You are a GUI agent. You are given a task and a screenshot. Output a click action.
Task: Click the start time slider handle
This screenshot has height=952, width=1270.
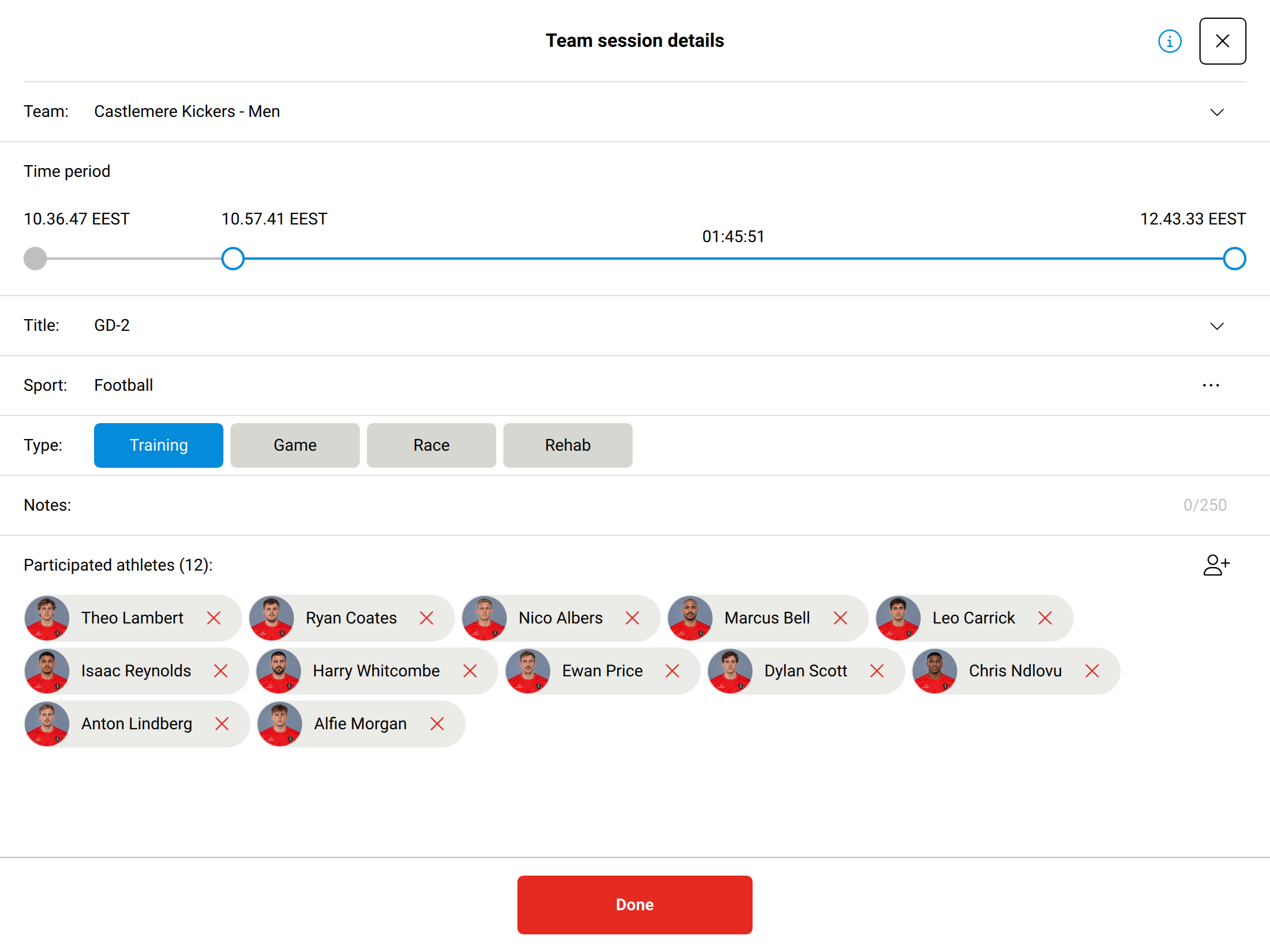click(233, 259)
